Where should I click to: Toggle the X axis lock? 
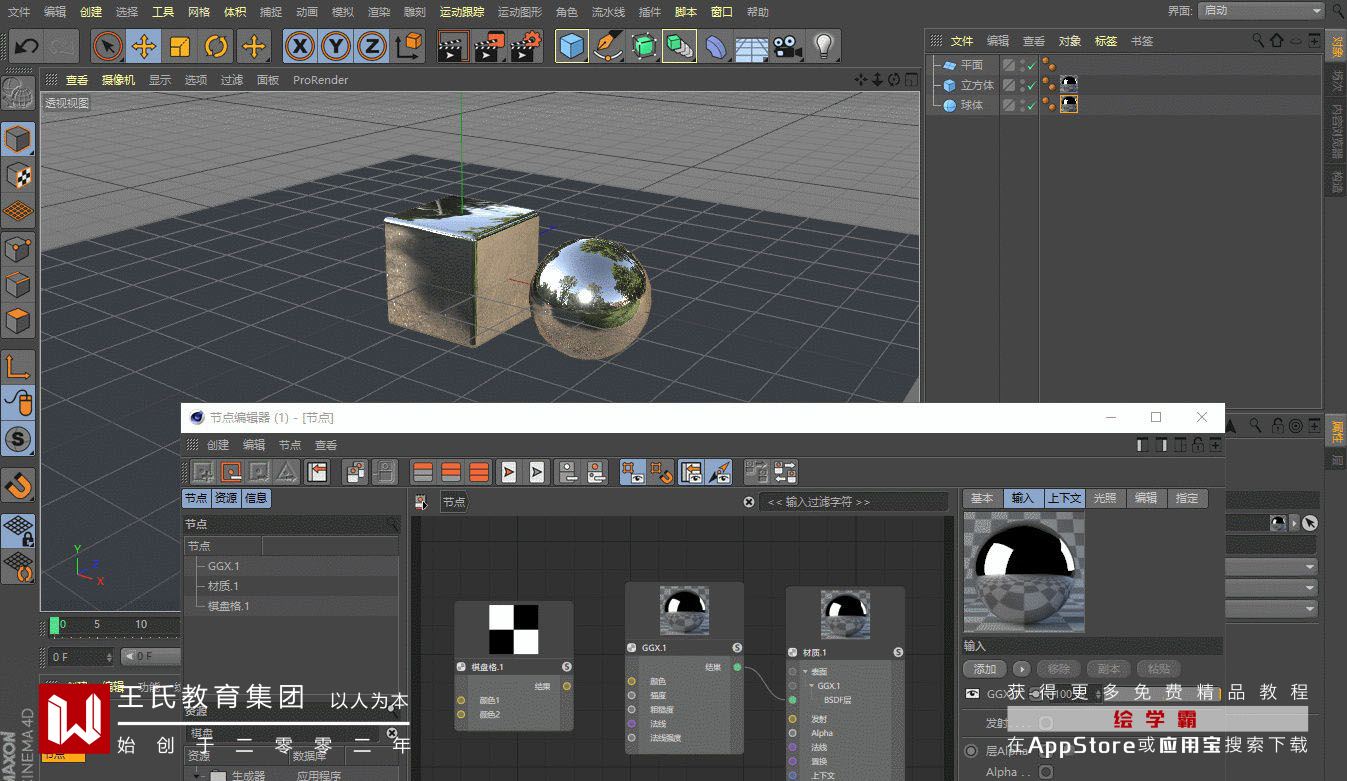300,46
